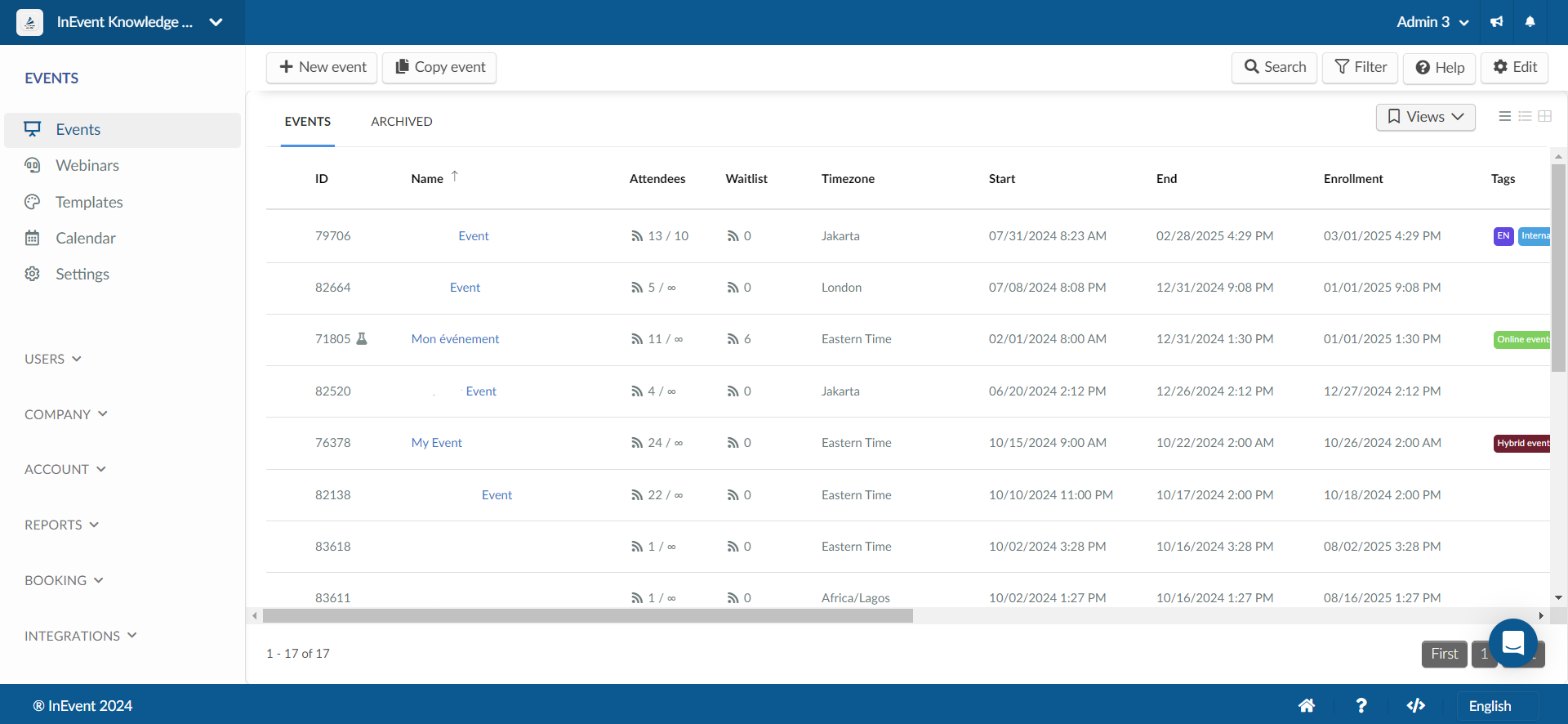This screenshot has height=724, width=1568.
Task: Click the InEvent logo icon
Action: coord(30,22)
